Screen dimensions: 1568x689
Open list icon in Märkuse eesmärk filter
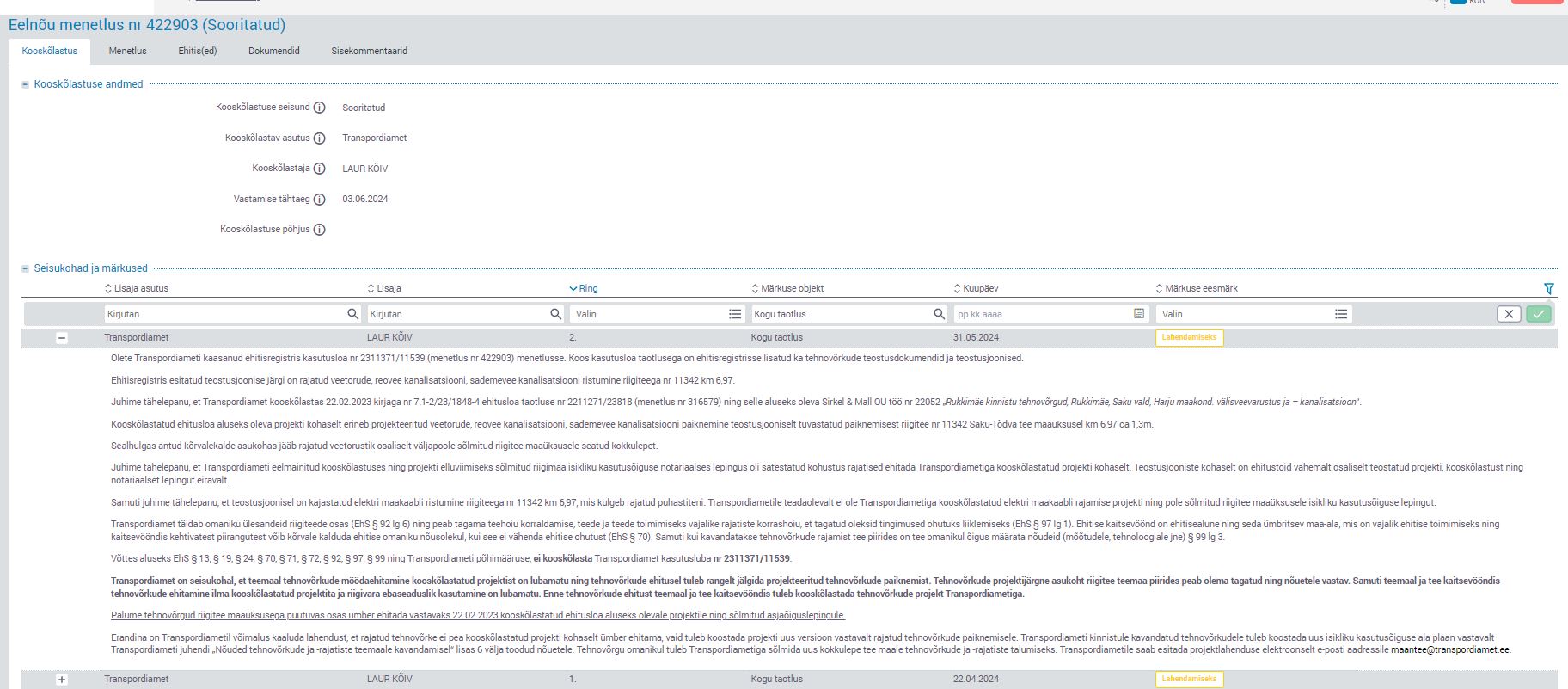pyautogui.click(x=1341, y=314)
